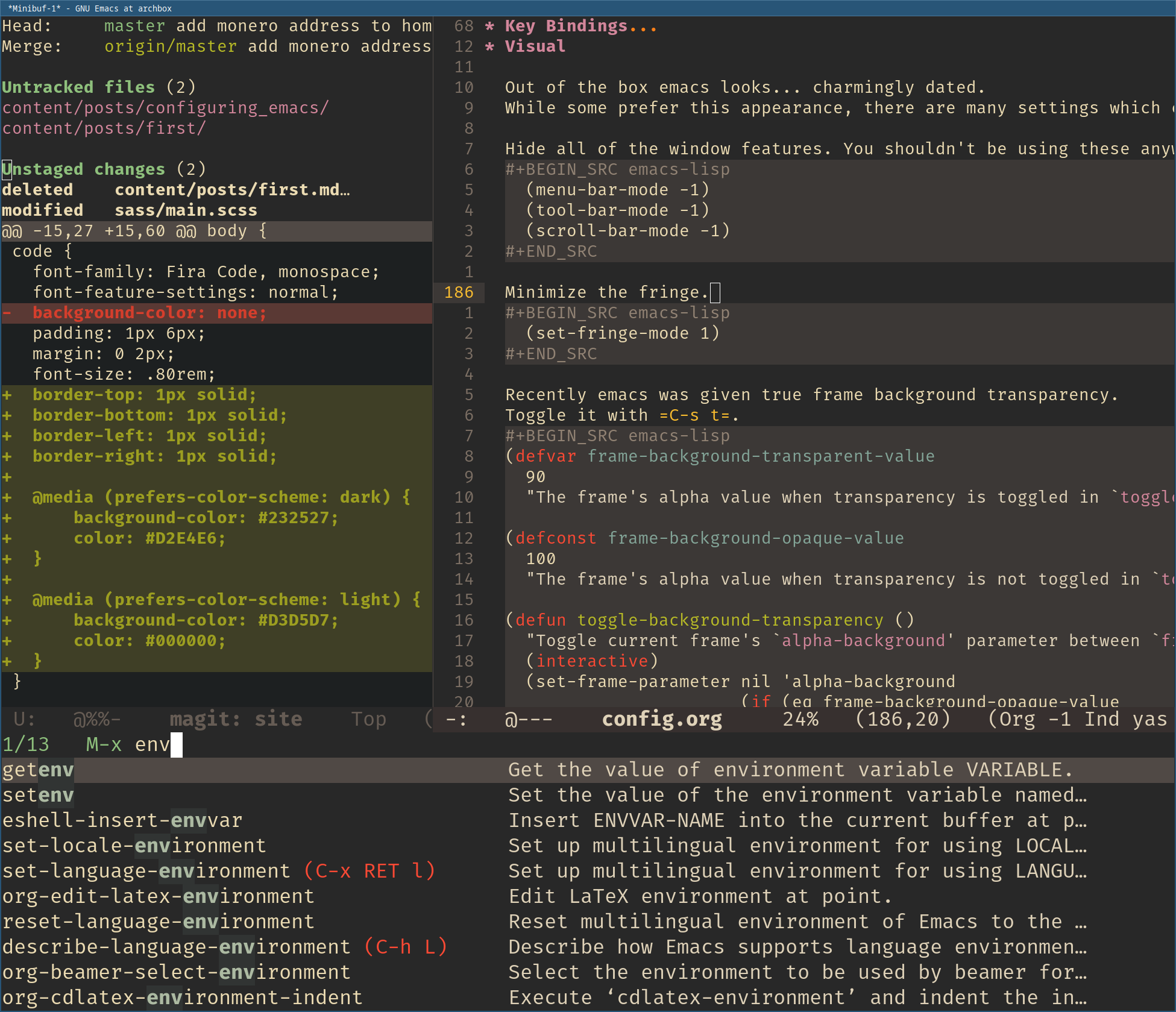1176x1012 pixels.
Task: Click origin/master in Merge line
Action: click(171, 46)
